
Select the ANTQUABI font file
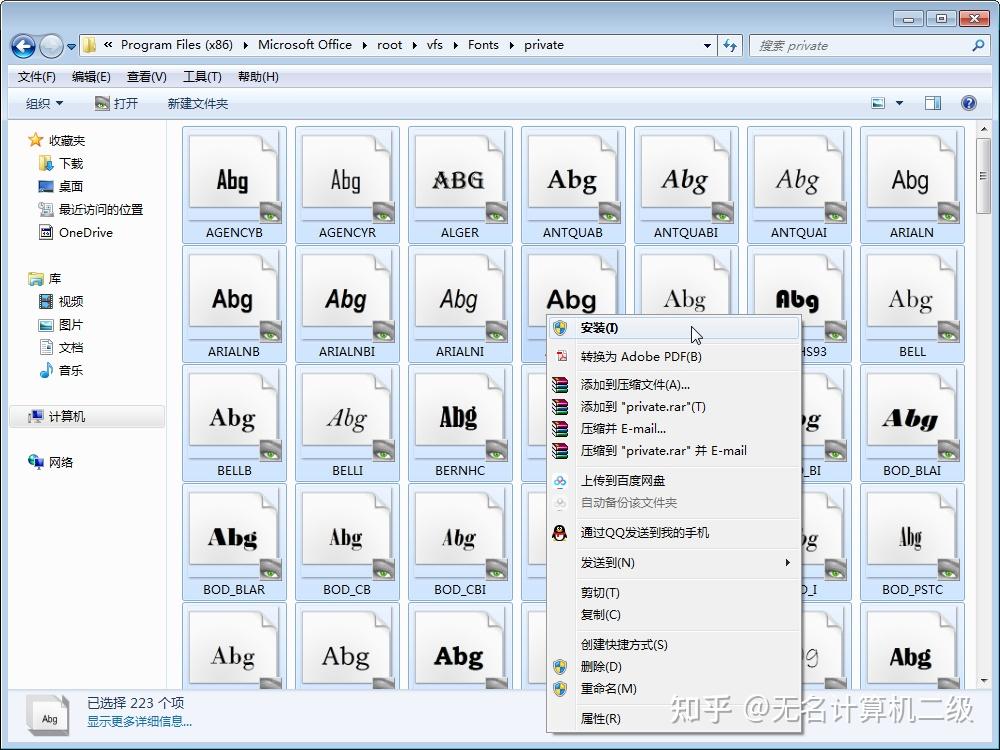coord(686,184)
